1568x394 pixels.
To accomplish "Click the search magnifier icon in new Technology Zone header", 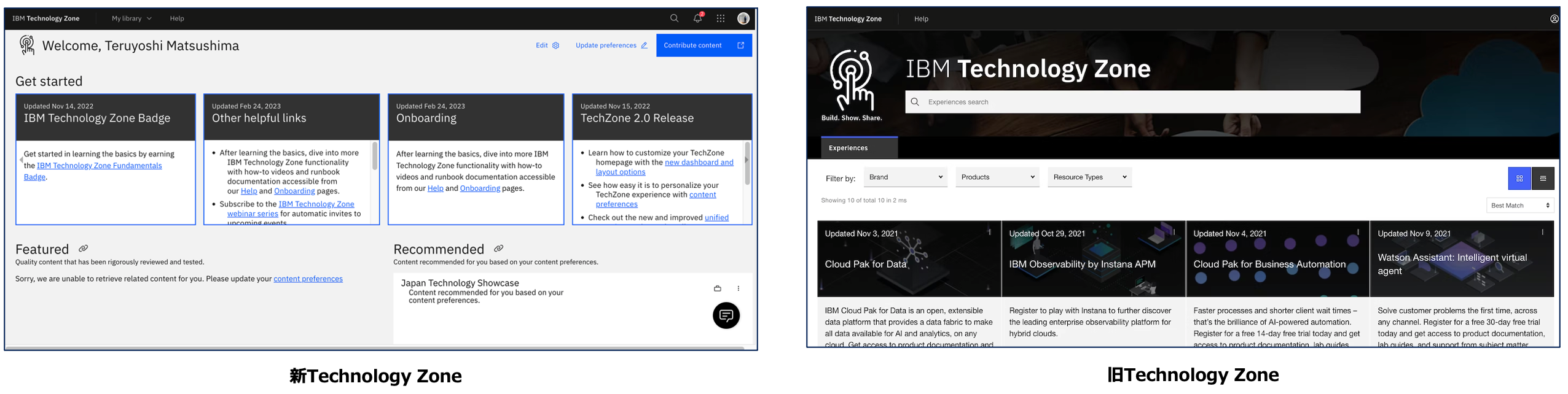I will [674, 18].
